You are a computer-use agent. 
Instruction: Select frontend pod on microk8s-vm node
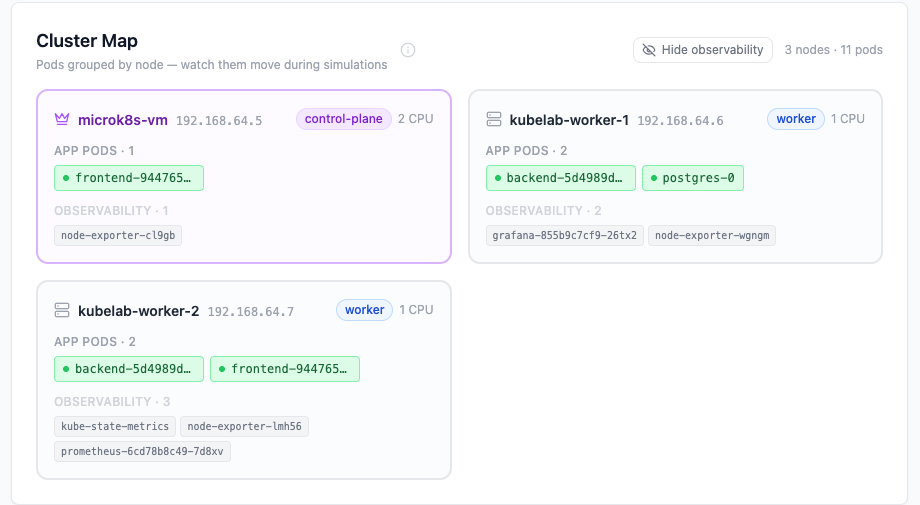coord(129,178)
